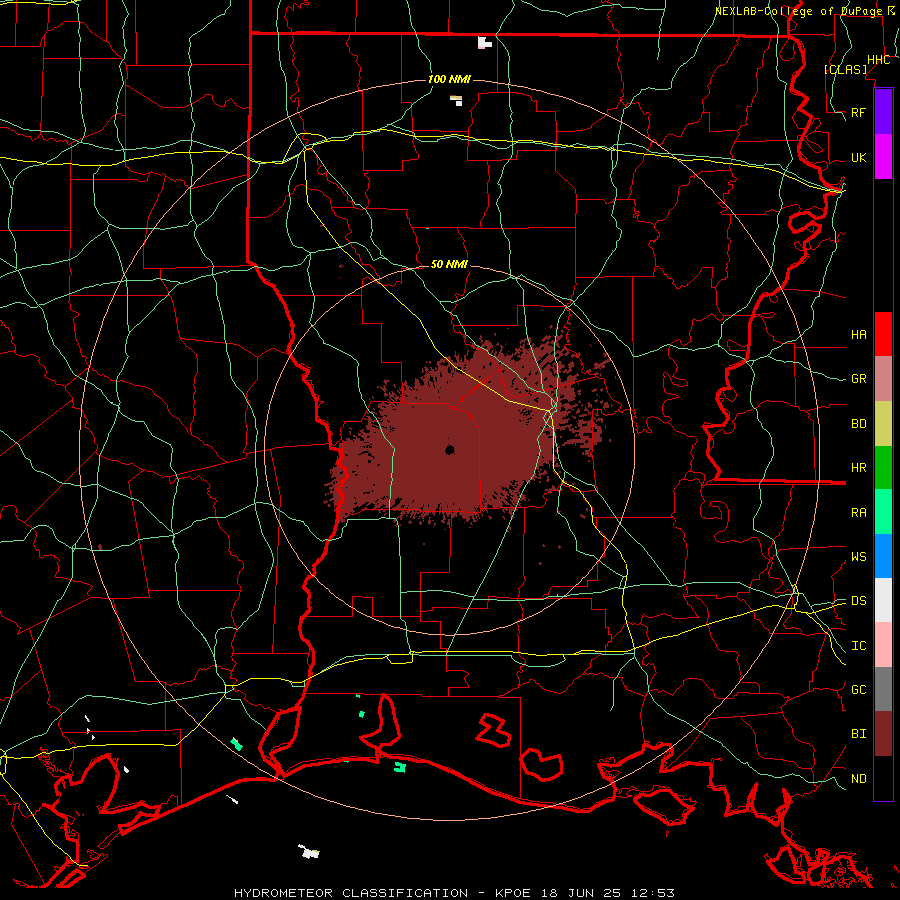This screenshot has width=900, height=900.
Task: Select the light pink IC legend swatch
Action: (x=883, y=645)
